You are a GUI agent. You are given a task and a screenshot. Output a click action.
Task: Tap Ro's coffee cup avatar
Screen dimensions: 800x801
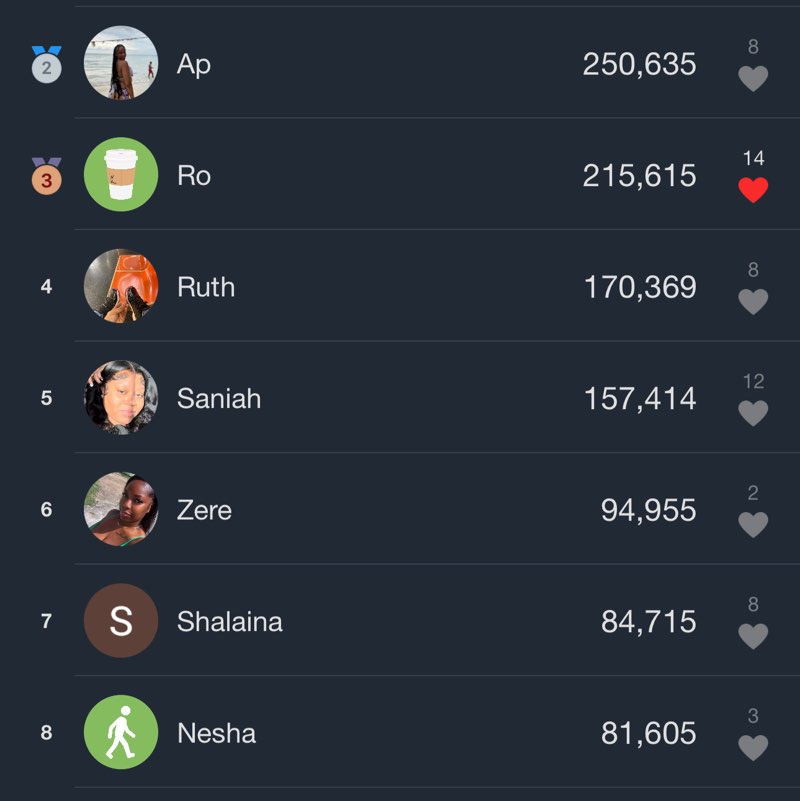coord(121,175)
